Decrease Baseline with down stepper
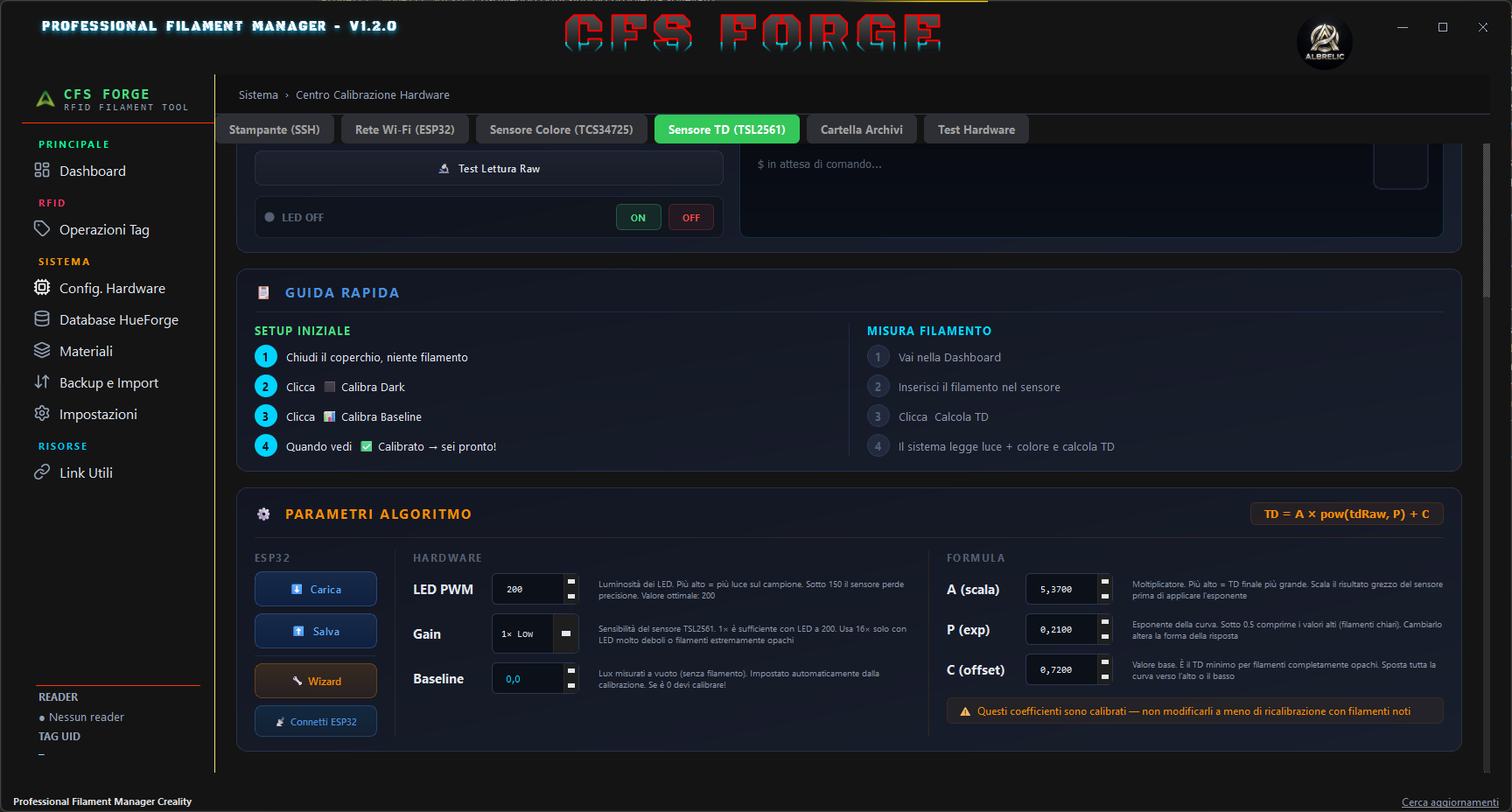Screen dimensions: 1512x812 tap(571, 686)
